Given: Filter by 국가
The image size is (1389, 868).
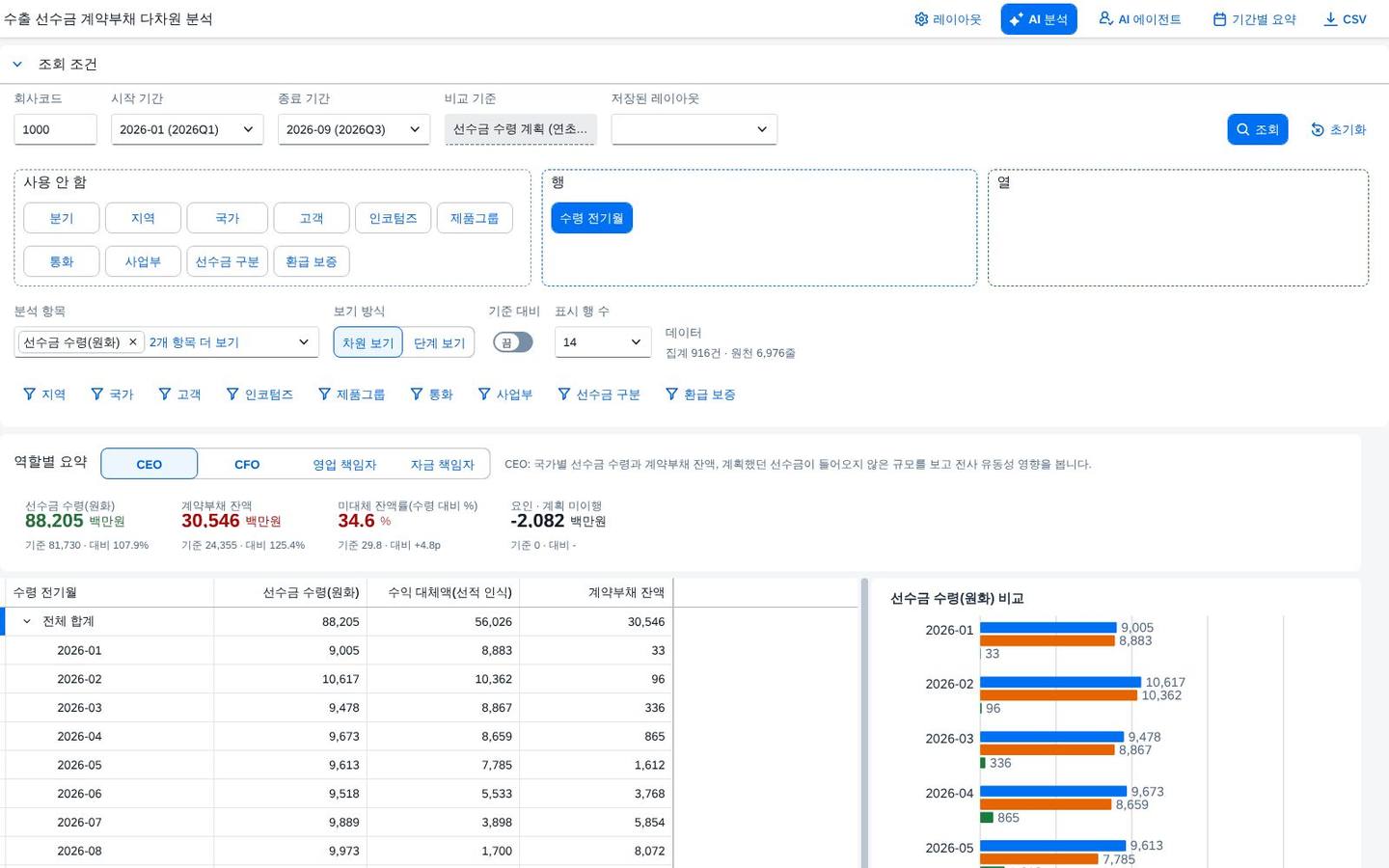Looking at the screenshot, I should point(112,394).
